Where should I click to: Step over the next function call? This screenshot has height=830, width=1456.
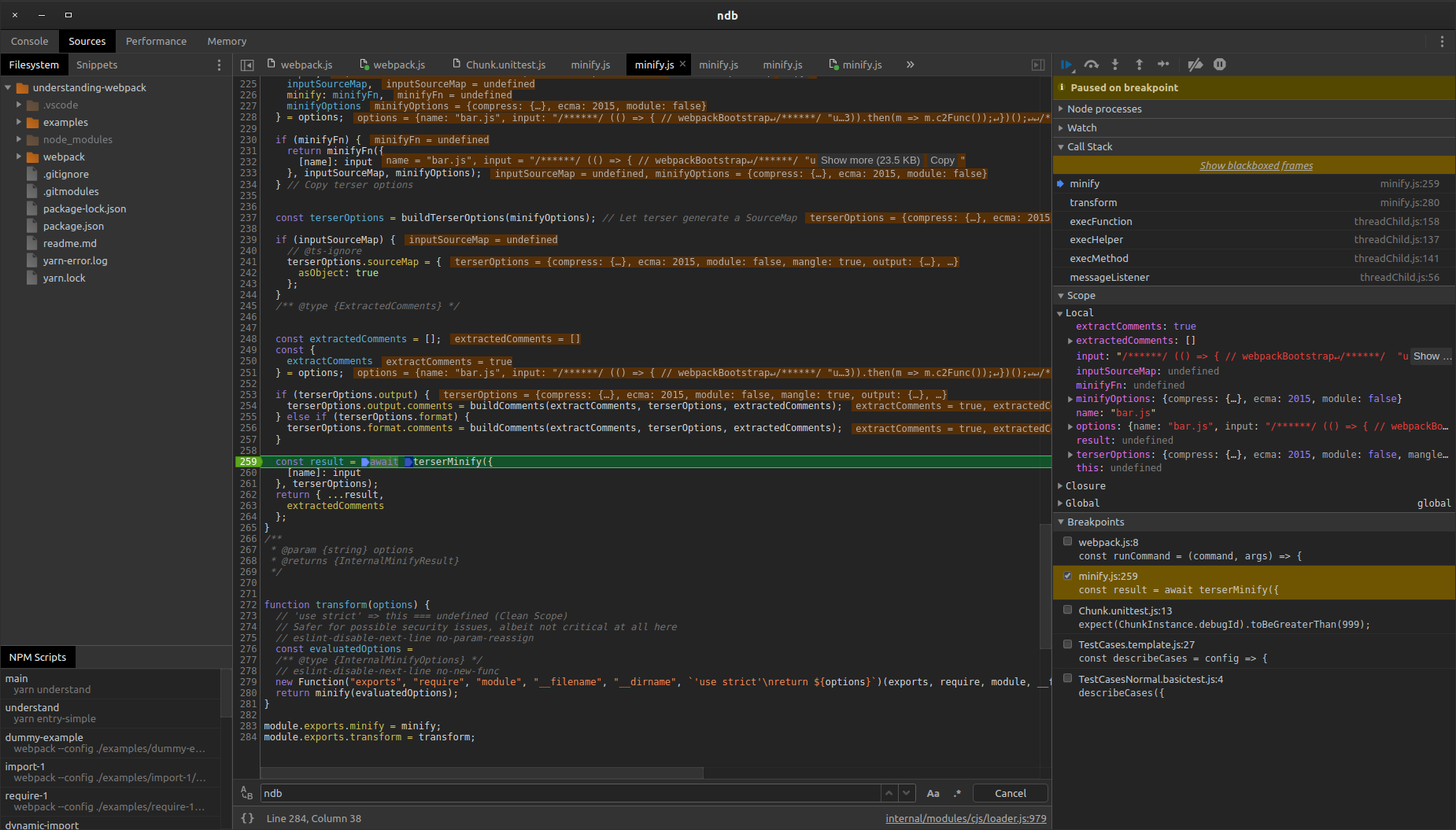pos(1091,65)
